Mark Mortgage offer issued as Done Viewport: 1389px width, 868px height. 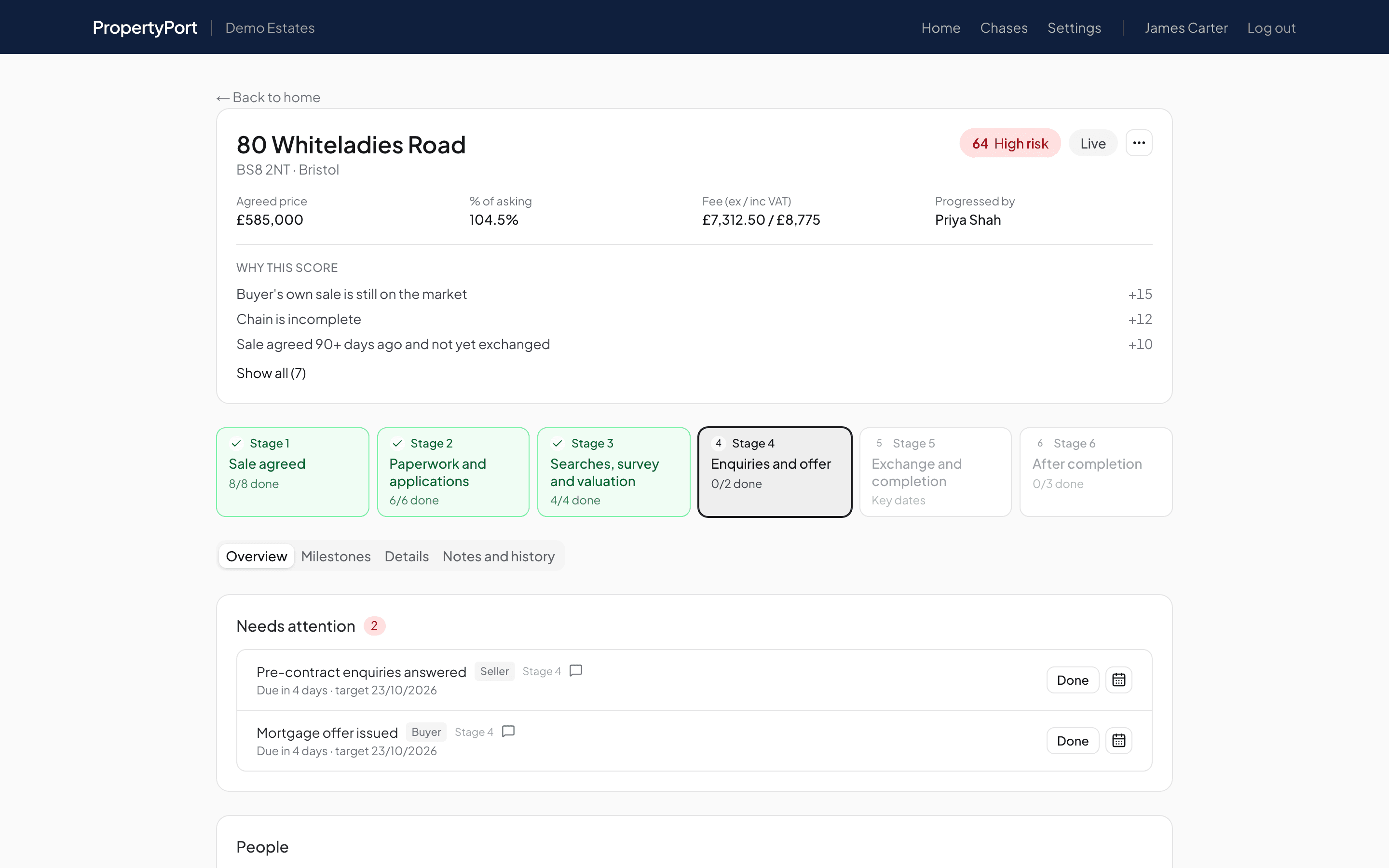point(1072,741)
